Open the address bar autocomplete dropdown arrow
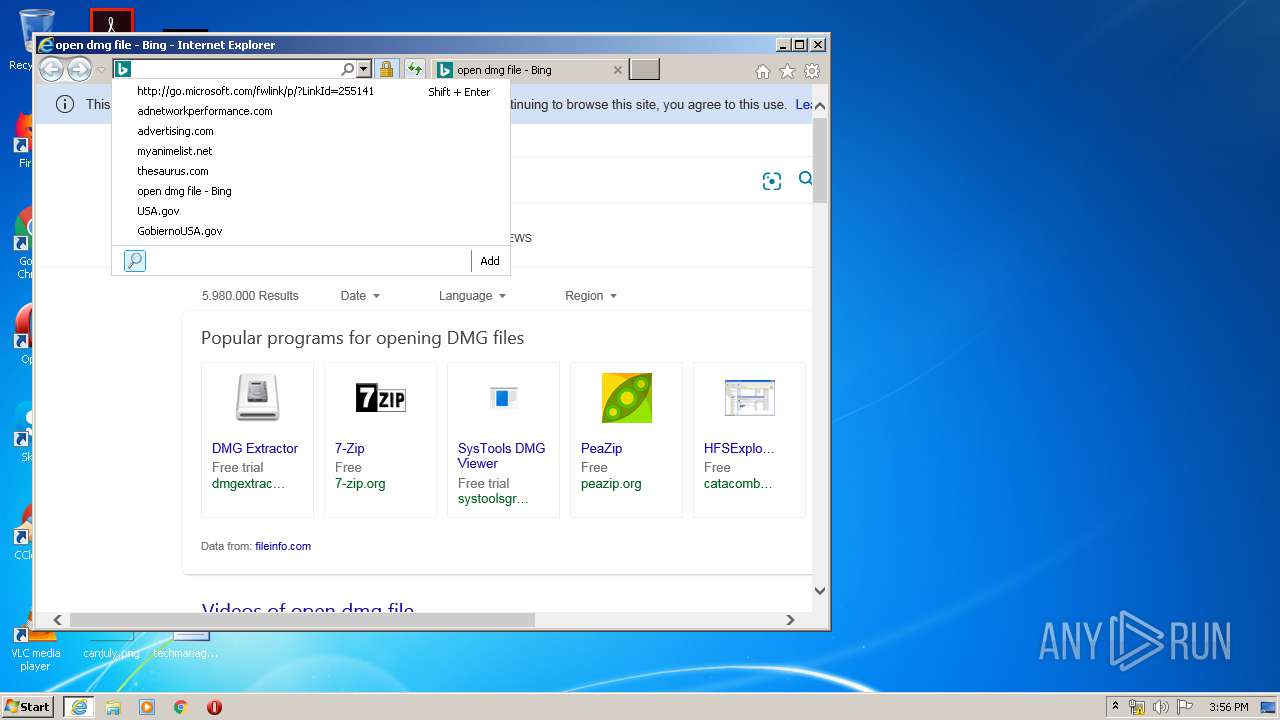 tap(363, 69)
